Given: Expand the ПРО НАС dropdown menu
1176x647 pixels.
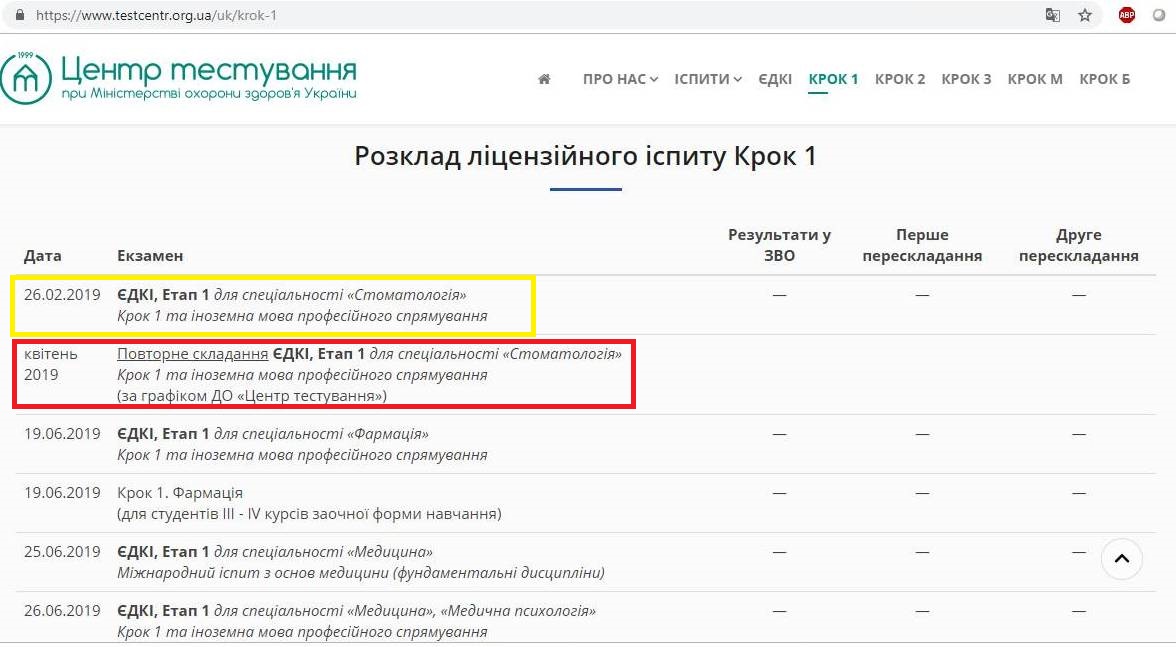Looking at the screenshot, I should point(620,79).
